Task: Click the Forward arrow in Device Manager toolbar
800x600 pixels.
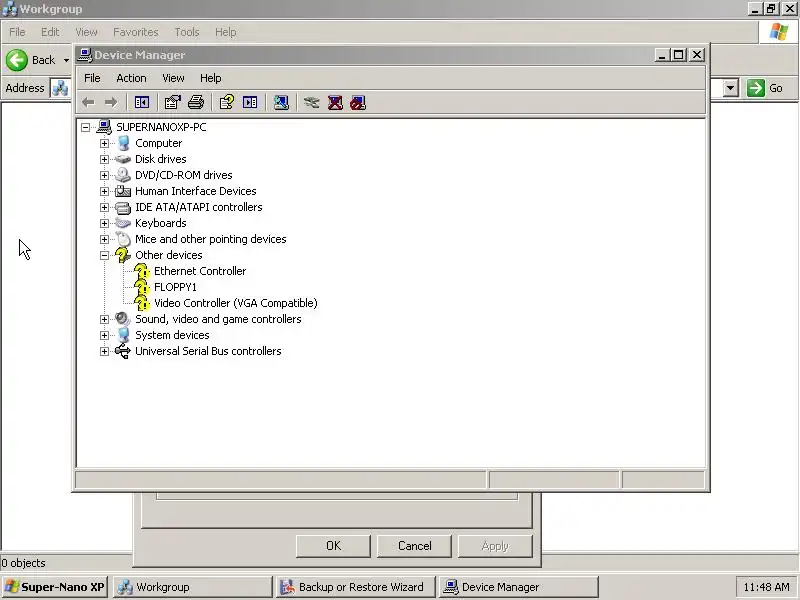Action: (x=111, y=103)
